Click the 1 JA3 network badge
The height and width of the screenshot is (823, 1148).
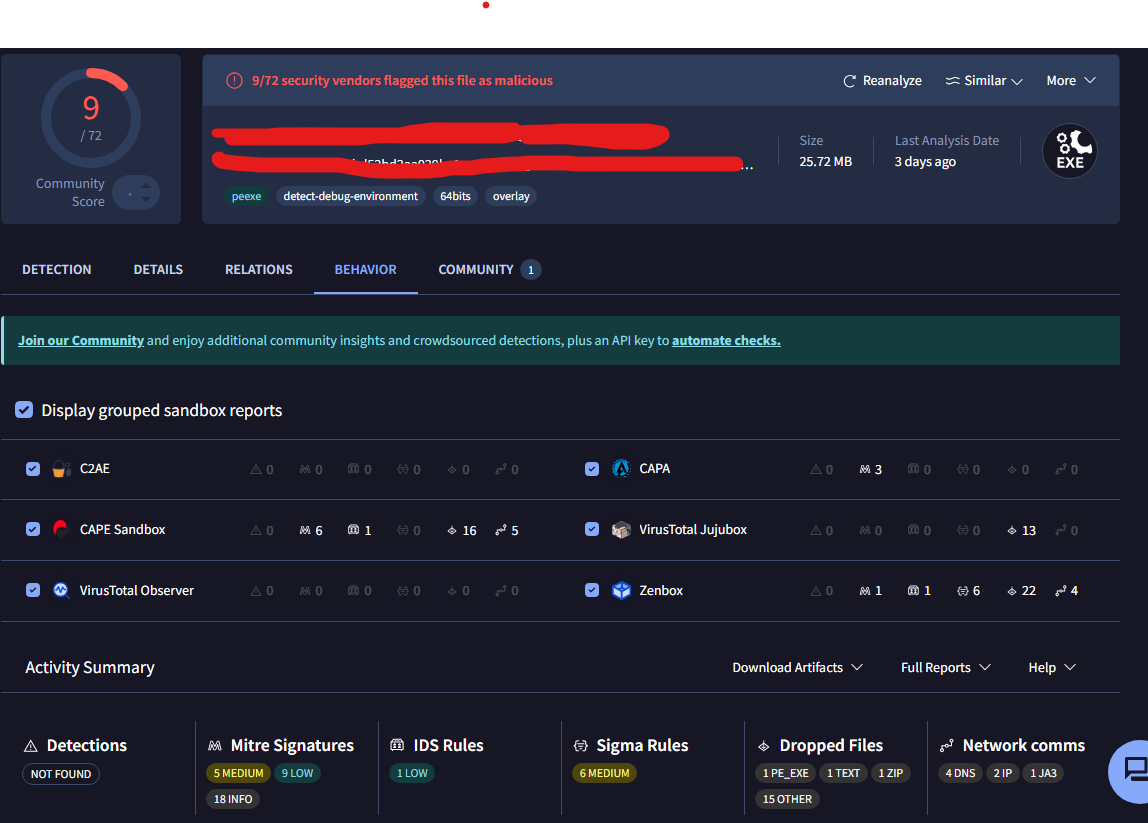1043,773
